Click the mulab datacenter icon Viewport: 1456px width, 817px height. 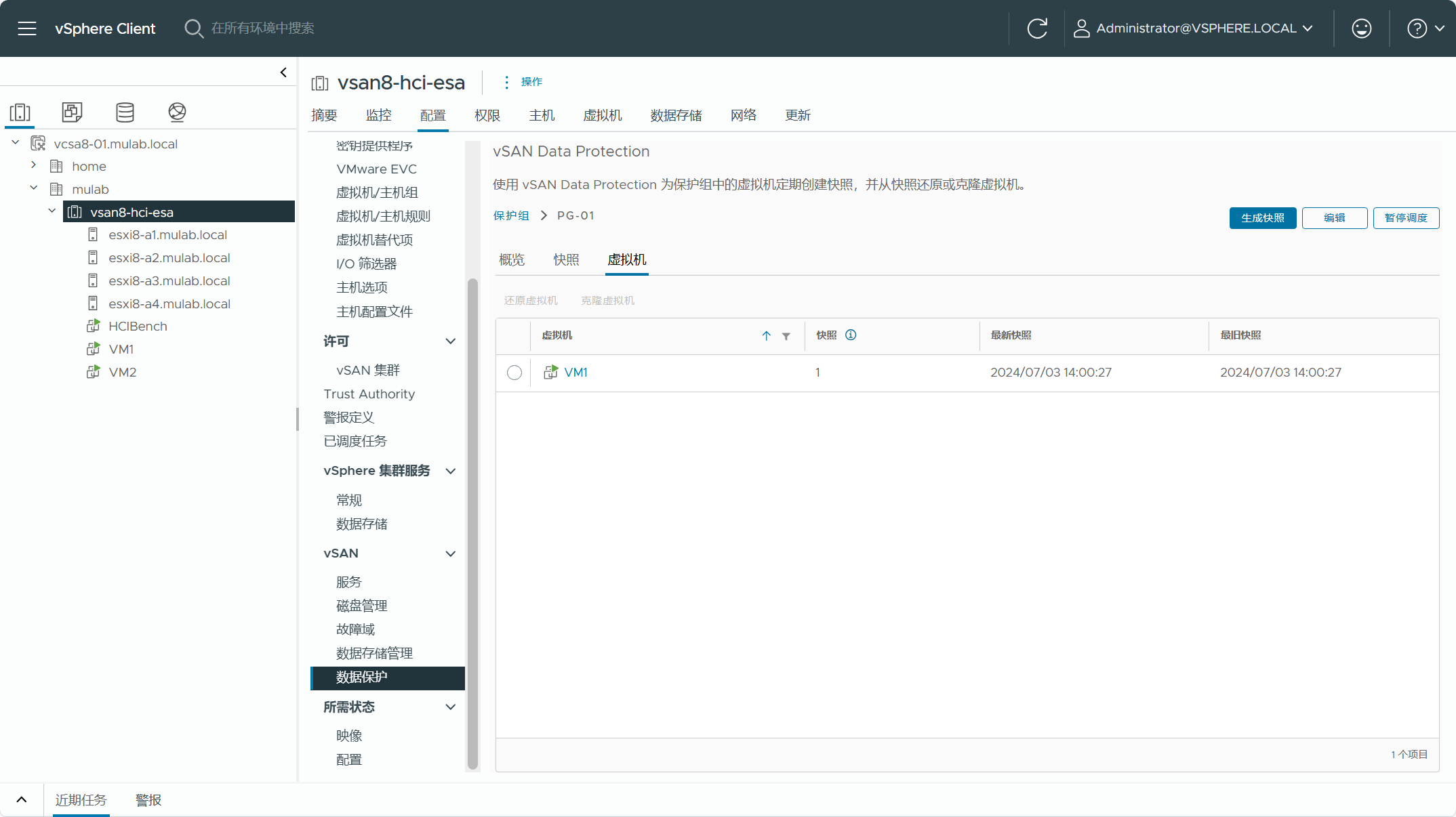(x=57, y=190)
